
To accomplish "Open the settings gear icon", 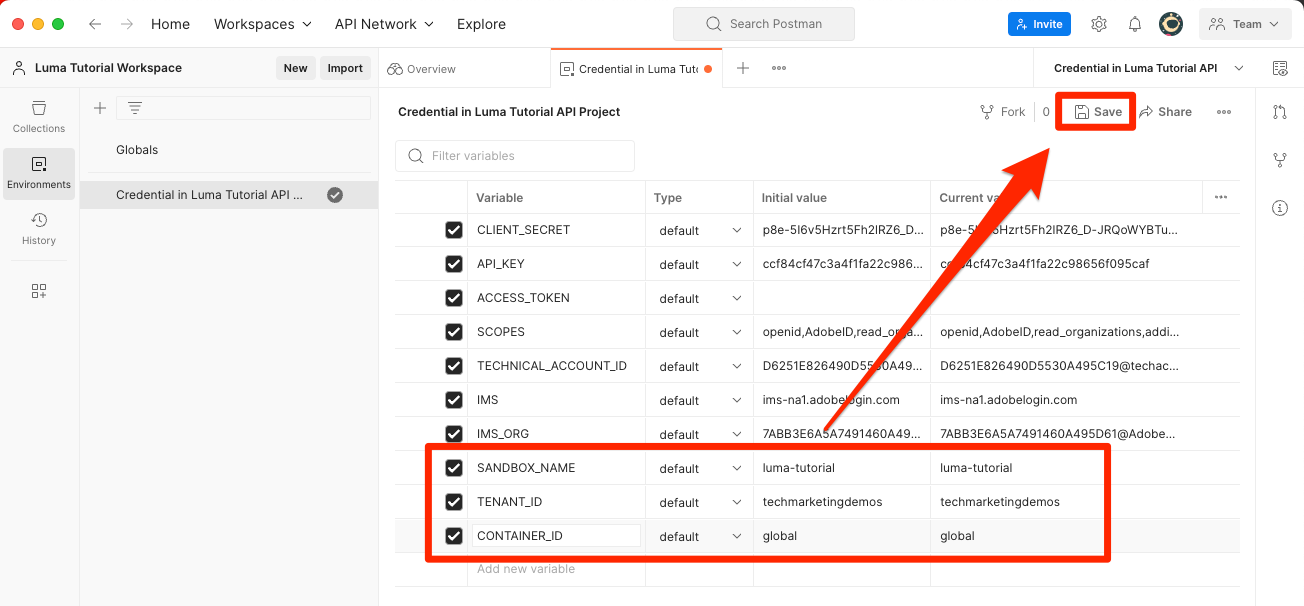I will point(1099,24).
